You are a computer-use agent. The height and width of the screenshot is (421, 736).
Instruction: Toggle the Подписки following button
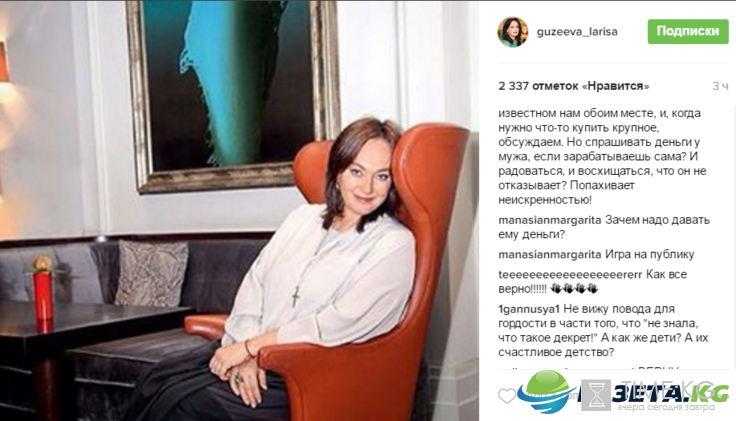click(688, 31)
